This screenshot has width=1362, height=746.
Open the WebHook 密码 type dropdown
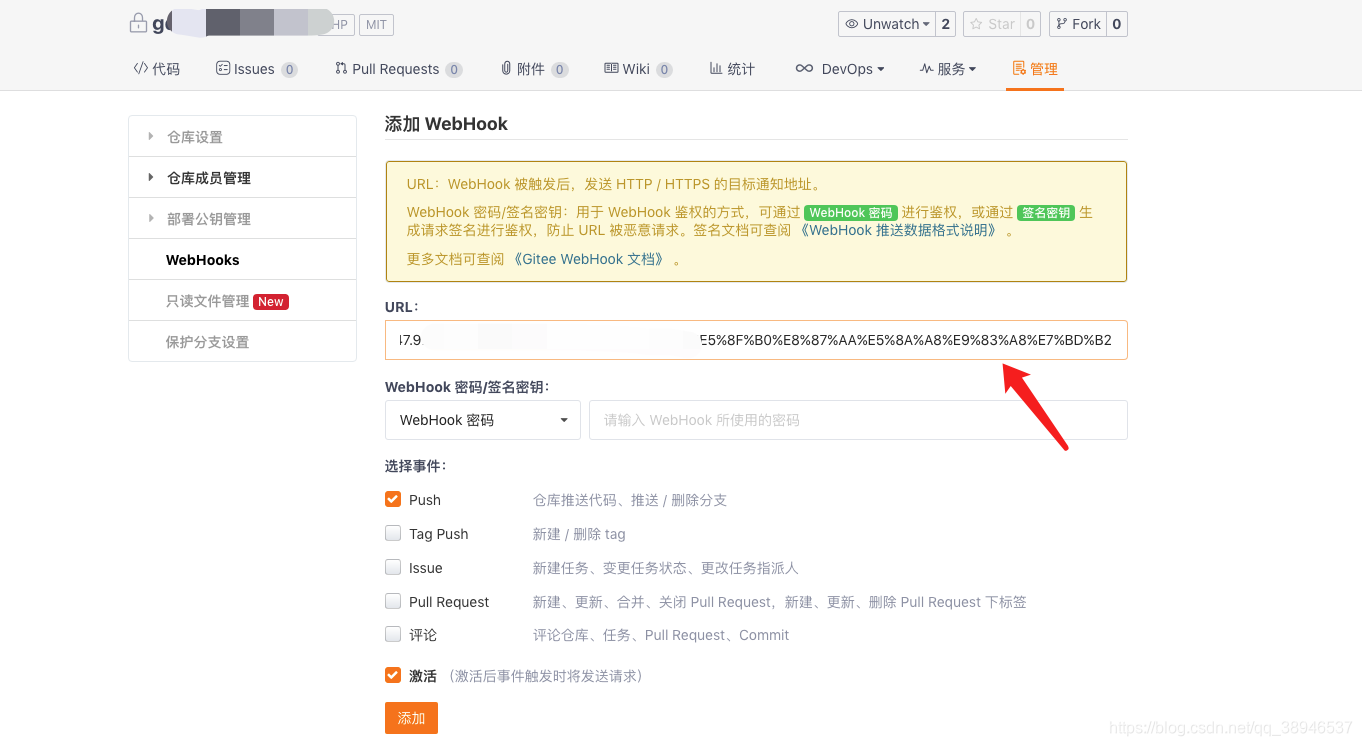click(x=483, y=420)
